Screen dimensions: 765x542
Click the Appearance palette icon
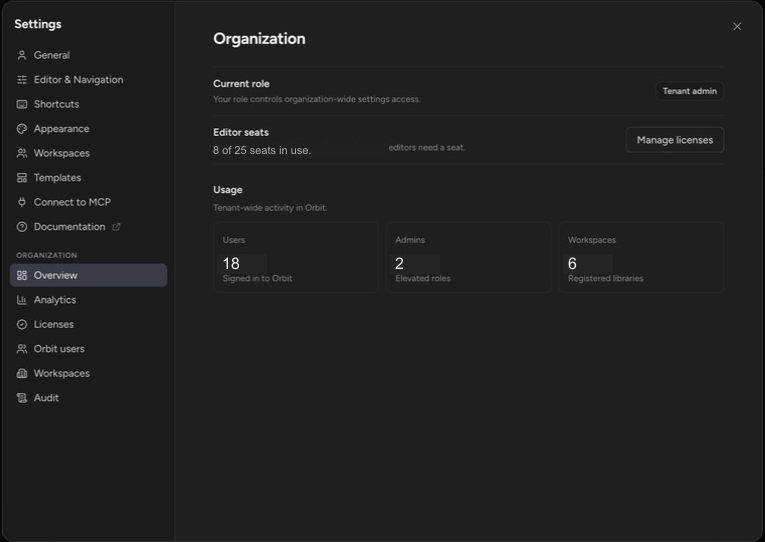tap(21, 129)
